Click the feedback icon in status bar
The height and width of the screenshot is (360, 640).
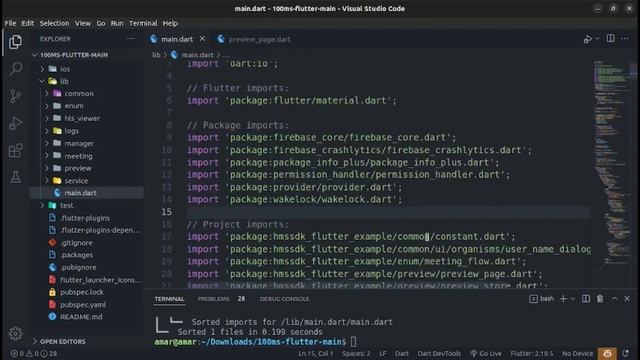click(x=607, y=353)
